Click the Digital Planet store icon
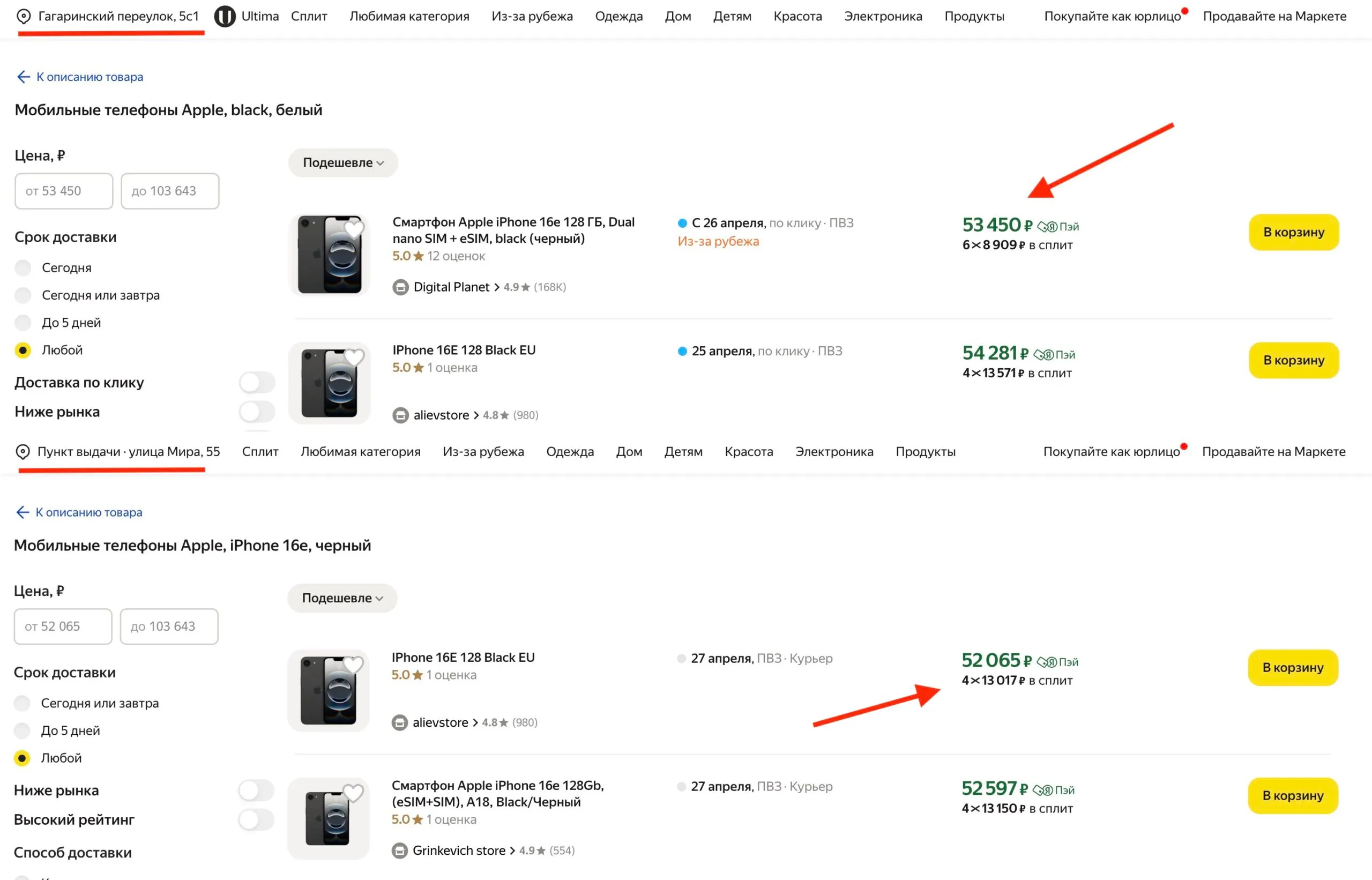This screenshot has height=880, width=1372. (400, 287)
